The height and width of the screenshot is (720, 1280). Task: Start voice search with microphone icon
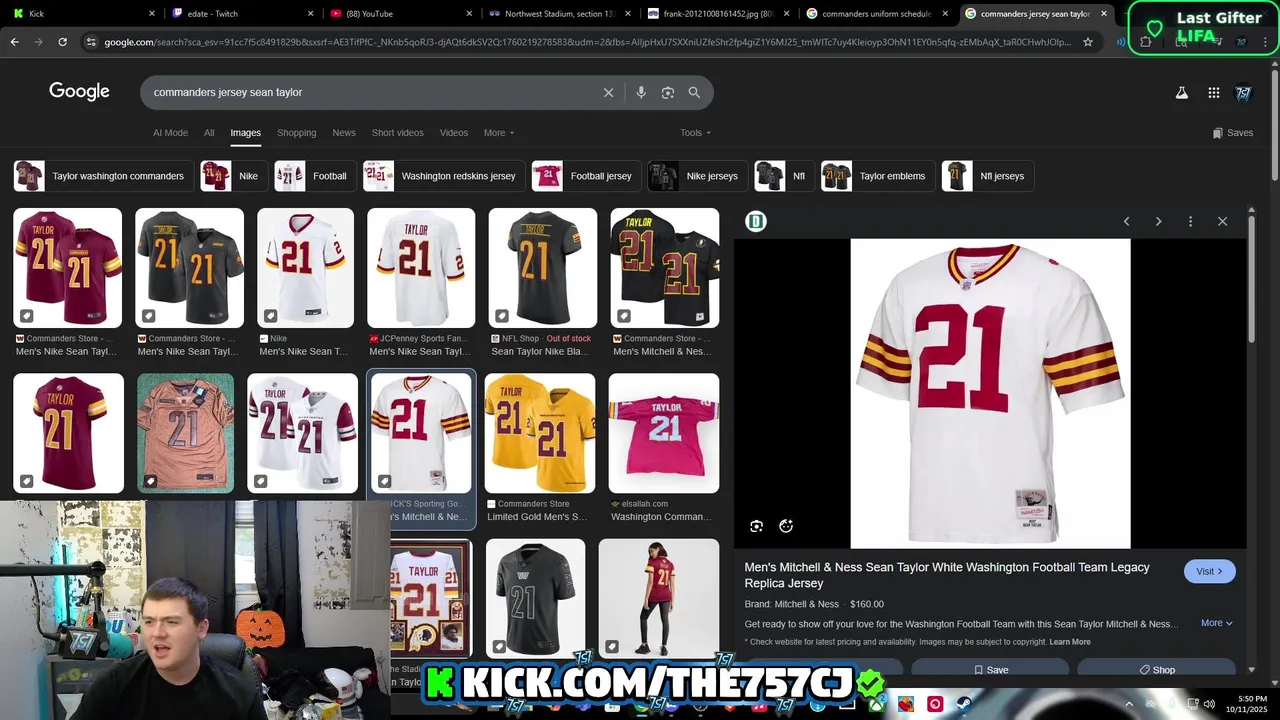[641, 92]
